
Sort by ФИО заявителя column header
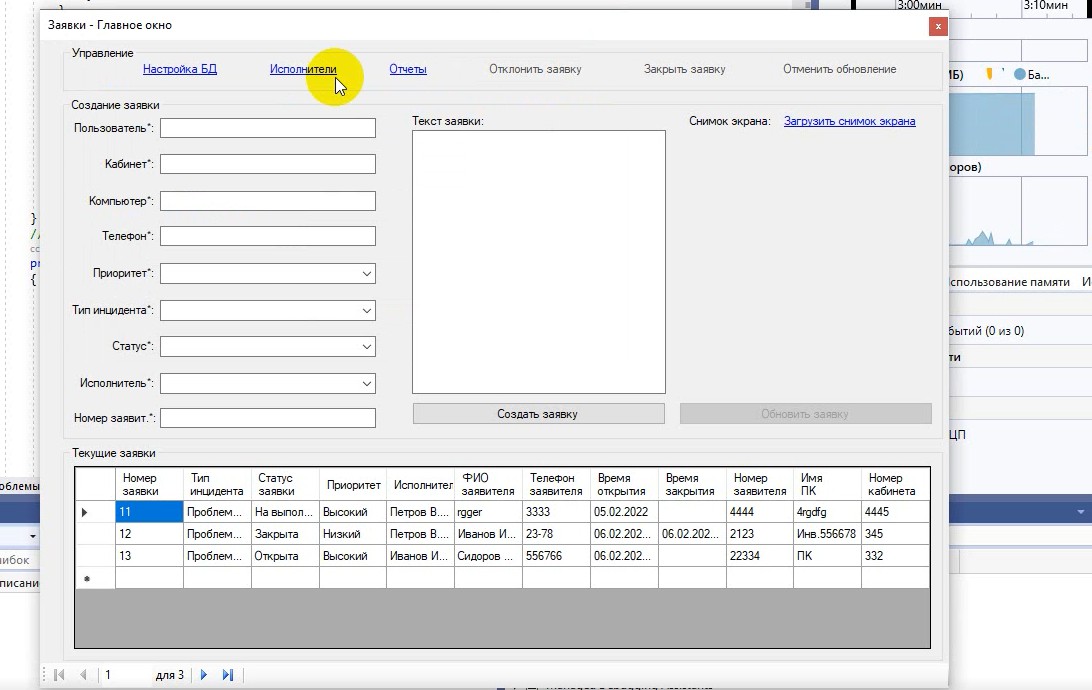[x=488, y=485]
